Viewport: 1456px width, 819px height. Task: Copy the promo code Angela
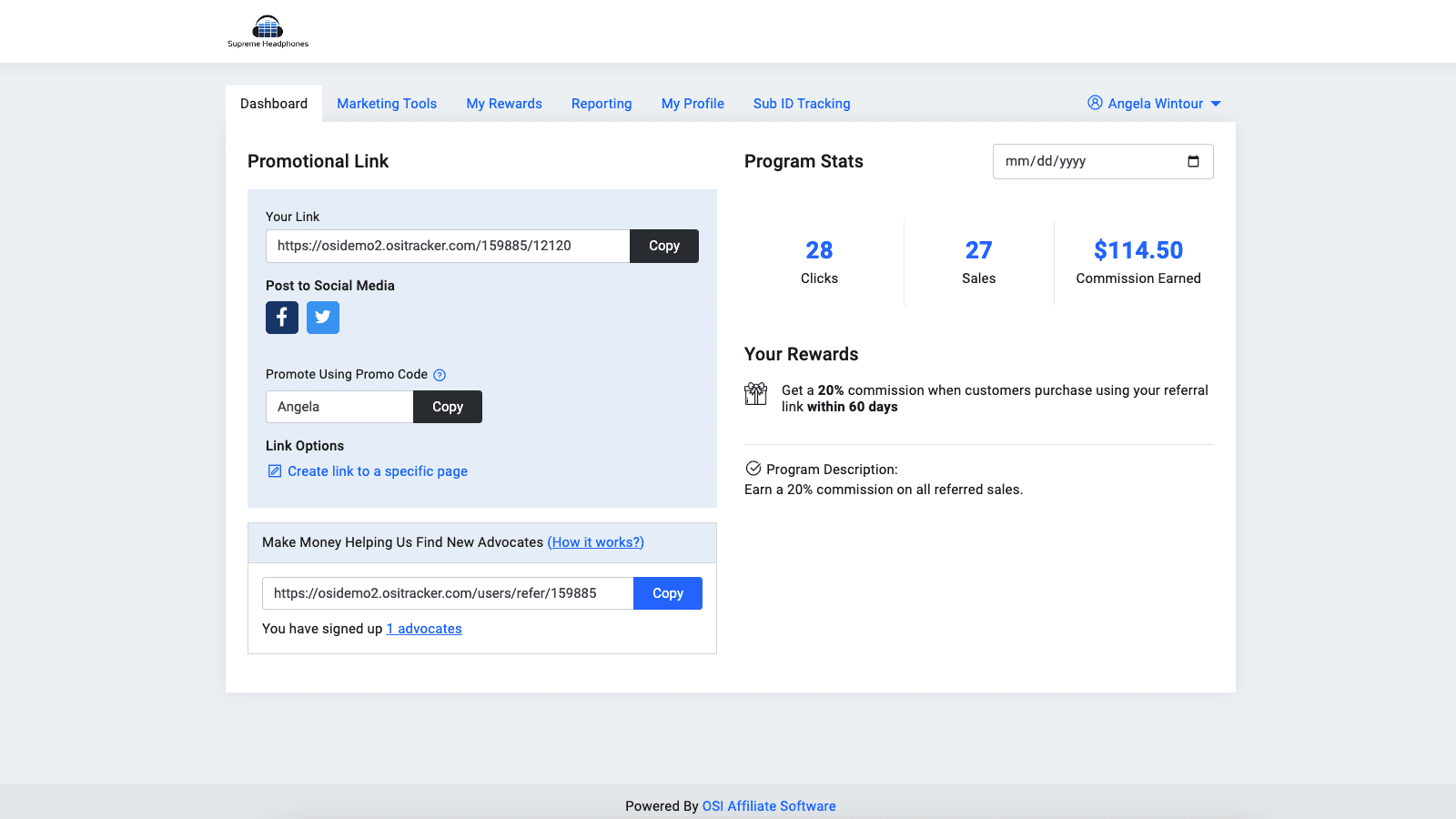click(x=447, y=406)
